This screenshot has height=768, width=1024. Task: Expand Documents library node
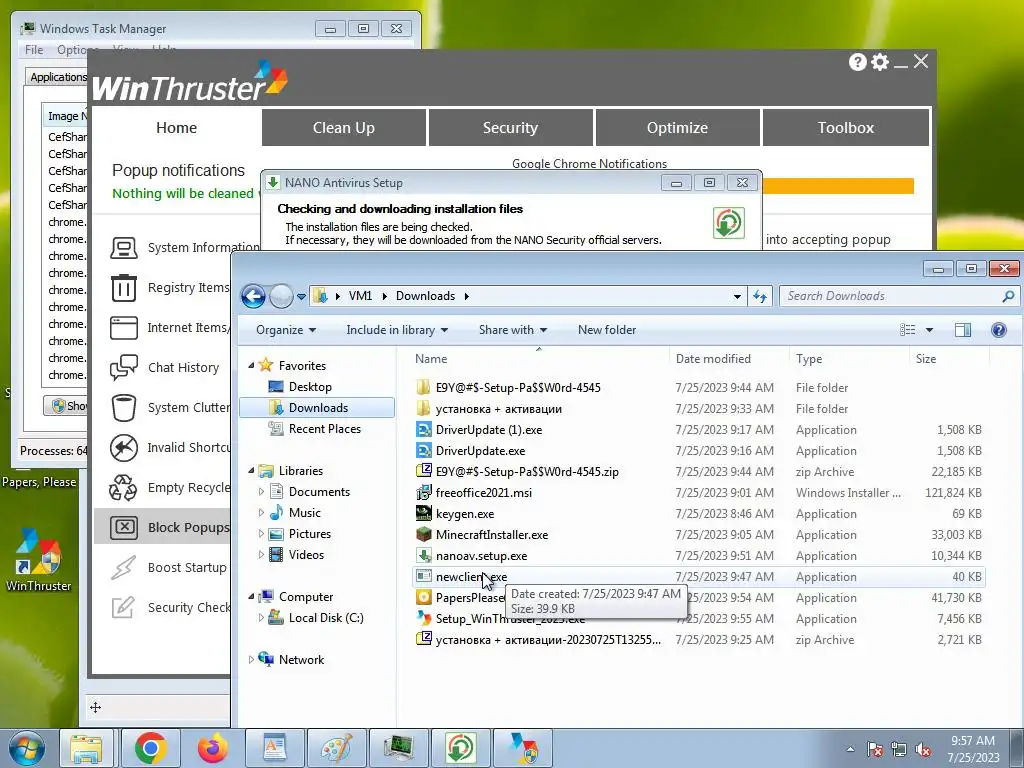coord(261,492)
